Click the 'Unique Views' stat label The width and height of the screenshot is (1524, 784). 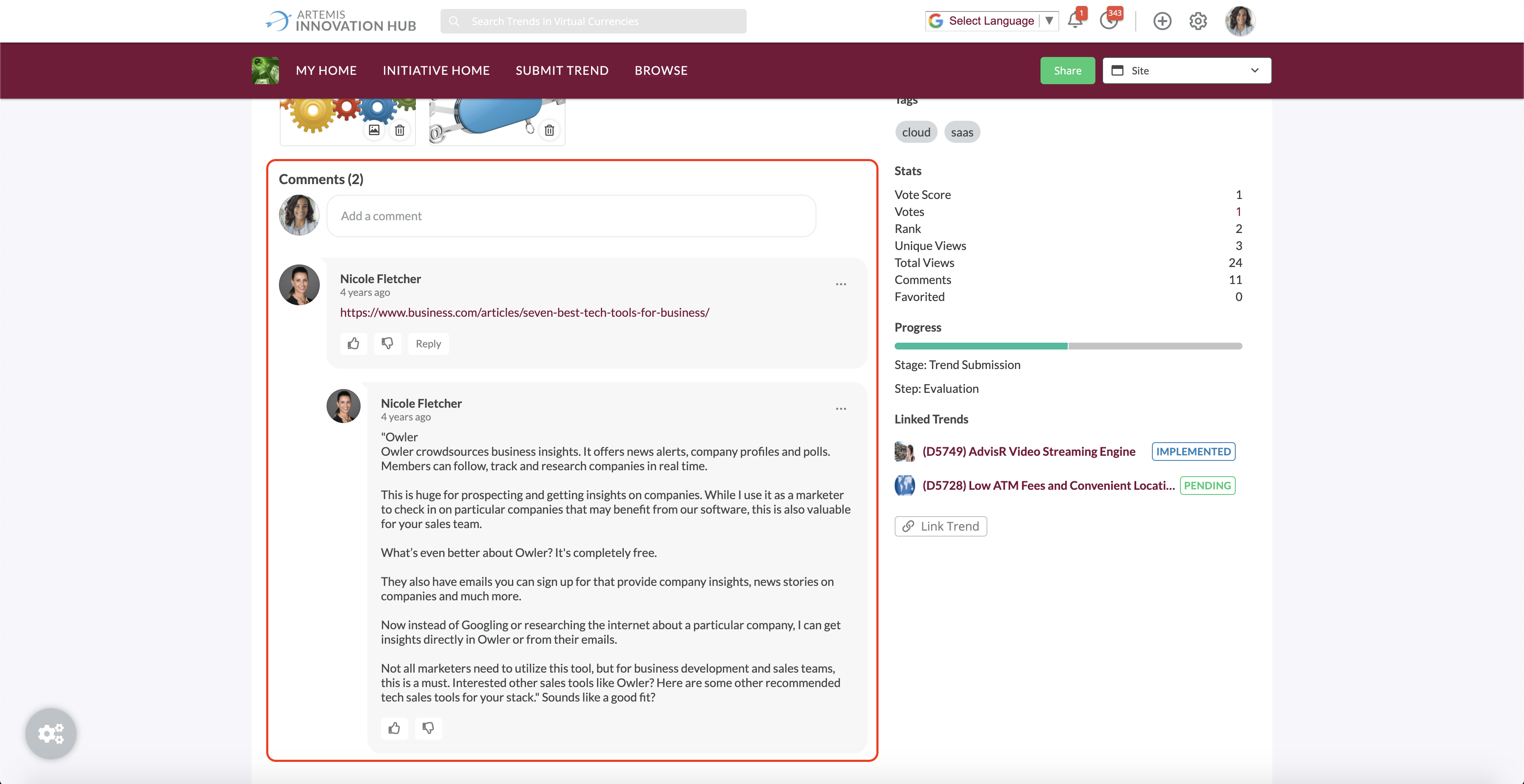930,246
